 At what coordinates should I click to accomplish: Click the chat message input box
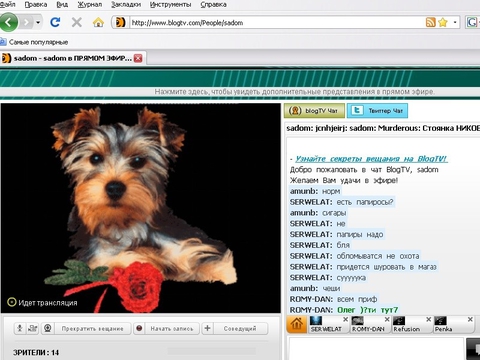point(376,349)
